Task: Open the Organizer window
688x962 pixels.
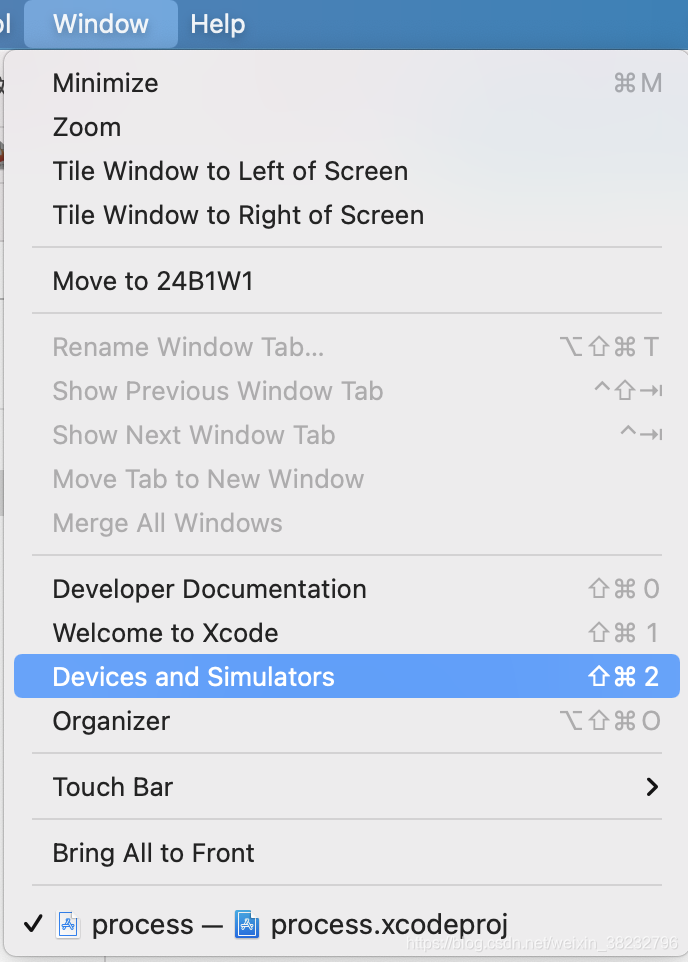Action: tap(347, 721)
